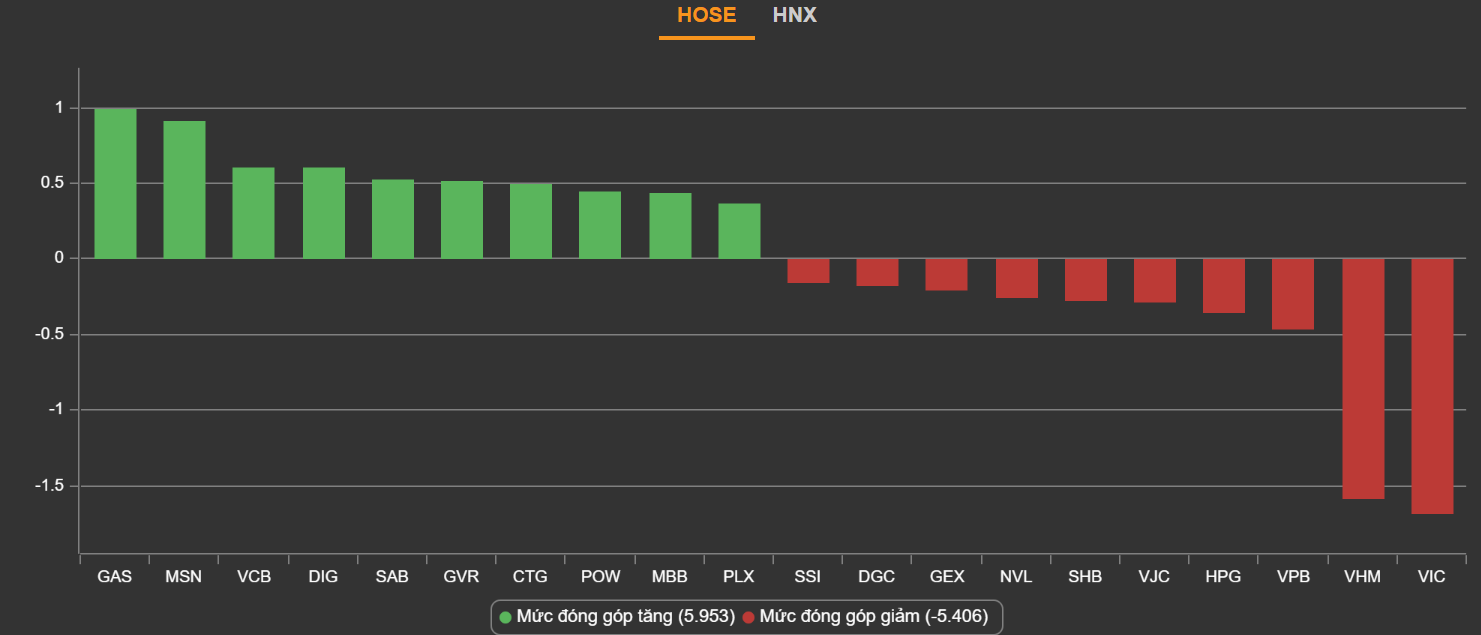Select the SAB contribution bar
This screenshot has height=635, width=1481.
point(393,219)
